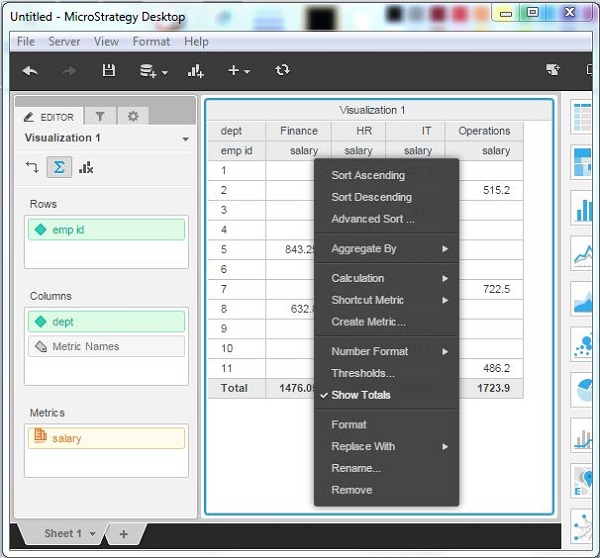Open Thresholds from context menu
The width and height of the screenshot is (600, 558).
click(x=386, y=373)
